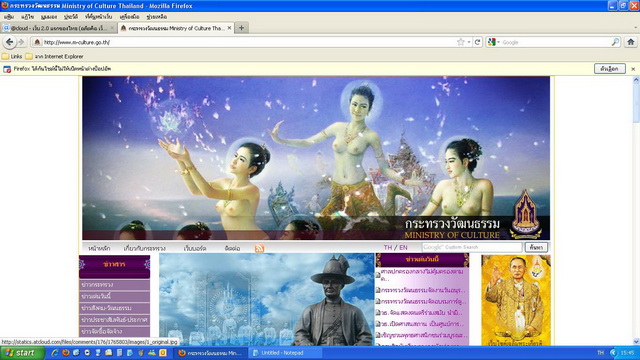Click the Ministry of Culture emblem in the banner
Screen dimensions: 640x360
pos(526,214)
